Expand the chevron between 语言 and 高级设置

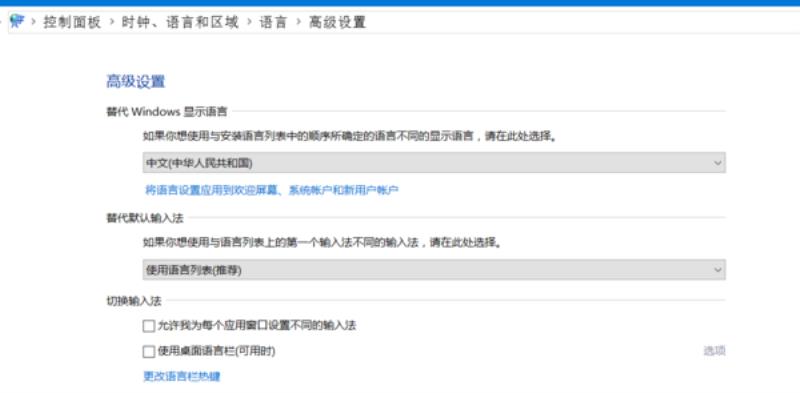tap(298, 22)
